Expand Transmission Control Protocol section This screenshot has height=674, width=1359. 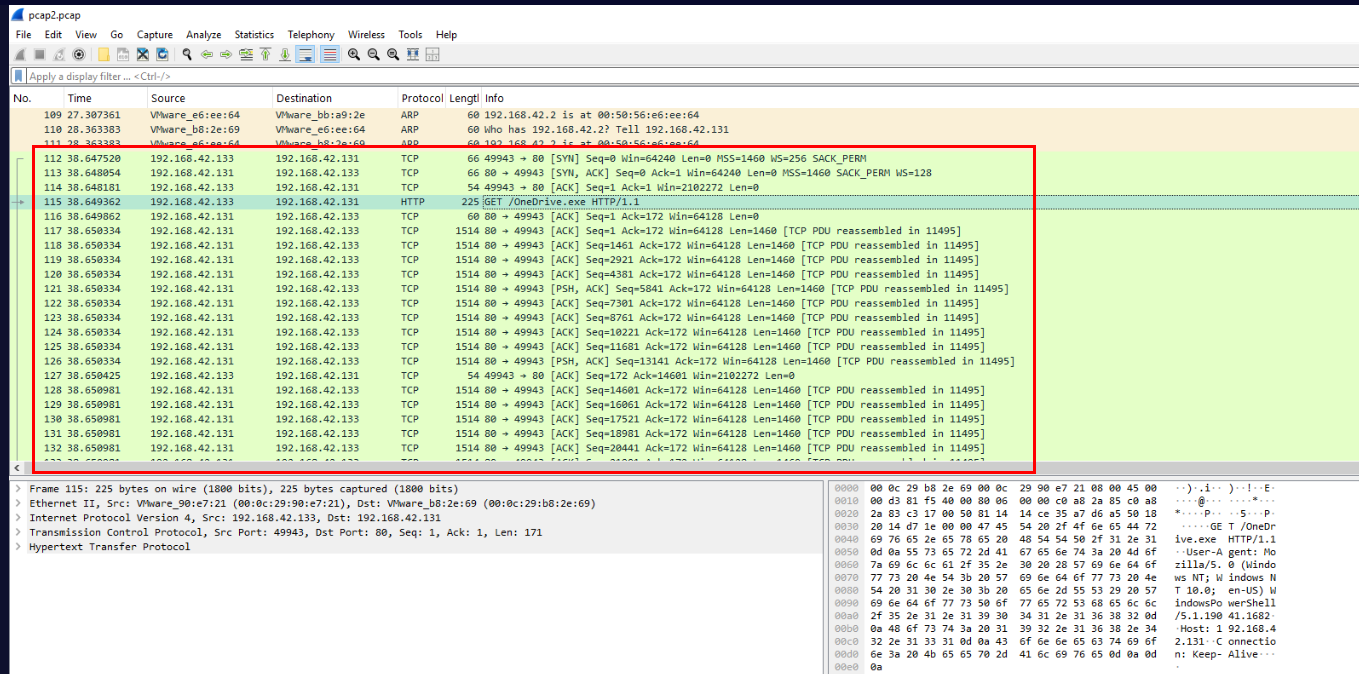pos(18,533)
